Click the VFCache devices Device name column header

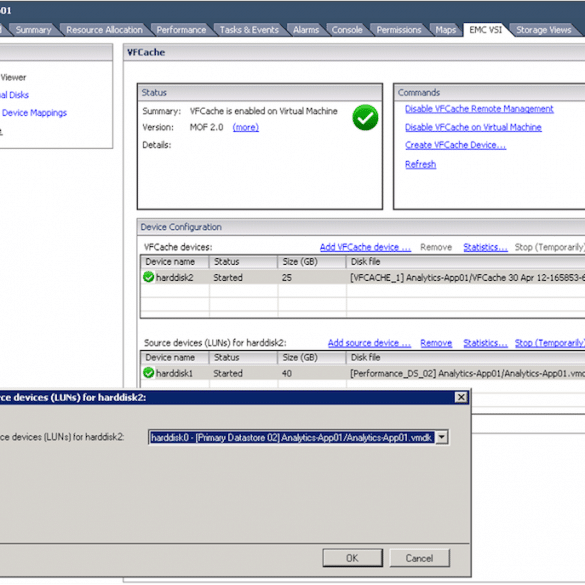pyautogui.click(x=175, y=262)
